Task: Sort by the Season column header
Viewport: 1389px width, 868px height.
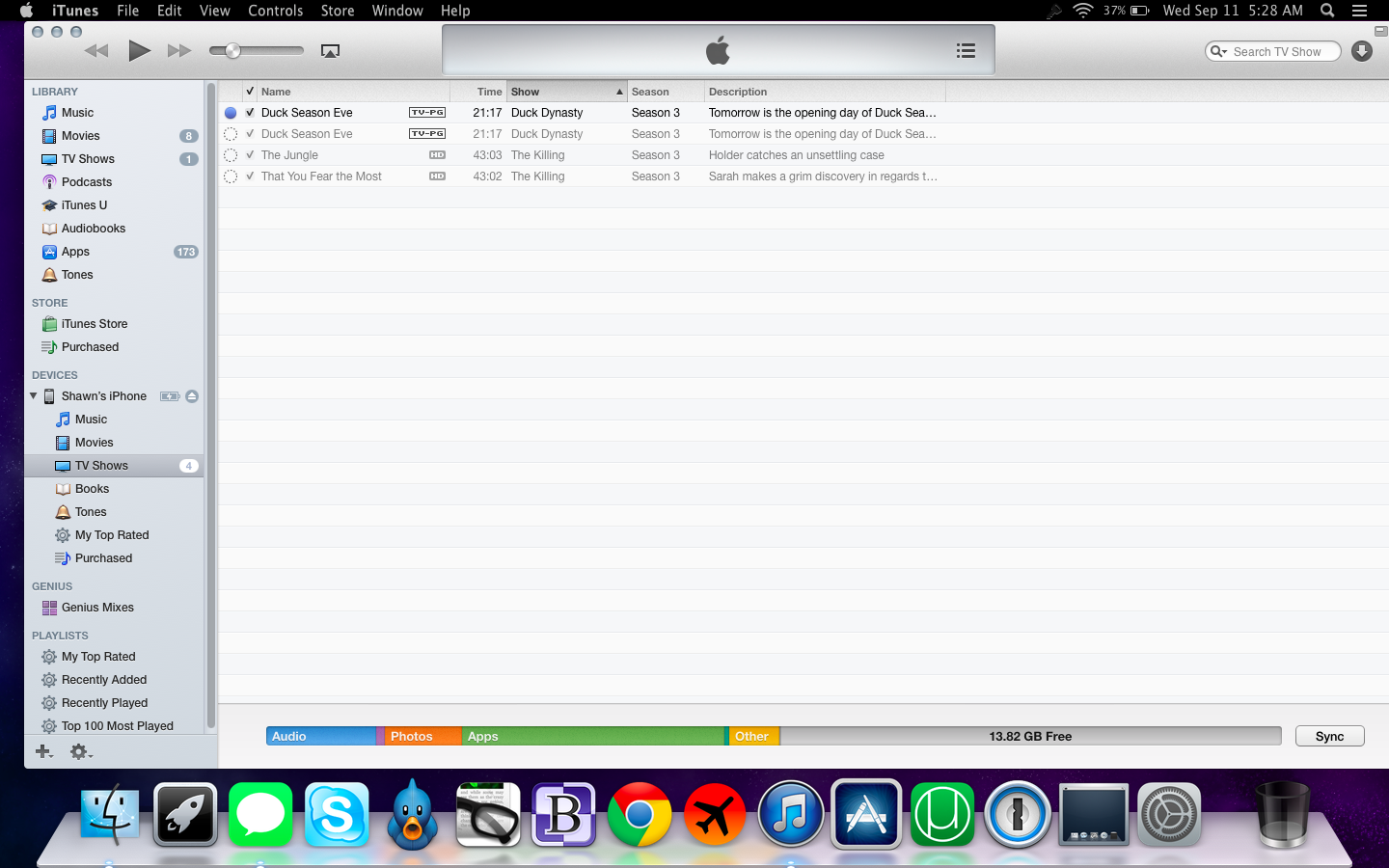Action: 666,92
